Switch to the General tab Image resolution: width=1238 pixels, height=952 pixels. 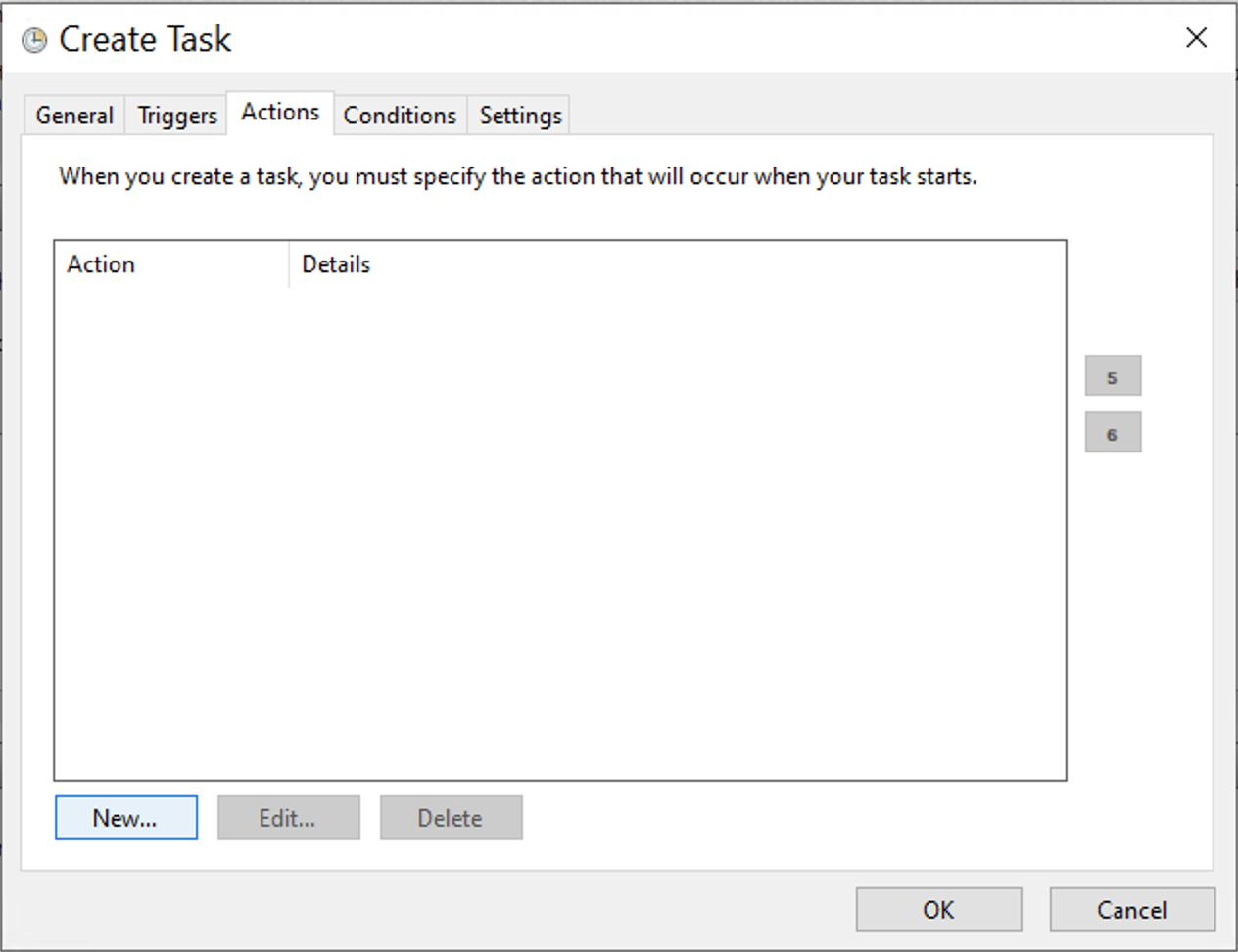73,115
